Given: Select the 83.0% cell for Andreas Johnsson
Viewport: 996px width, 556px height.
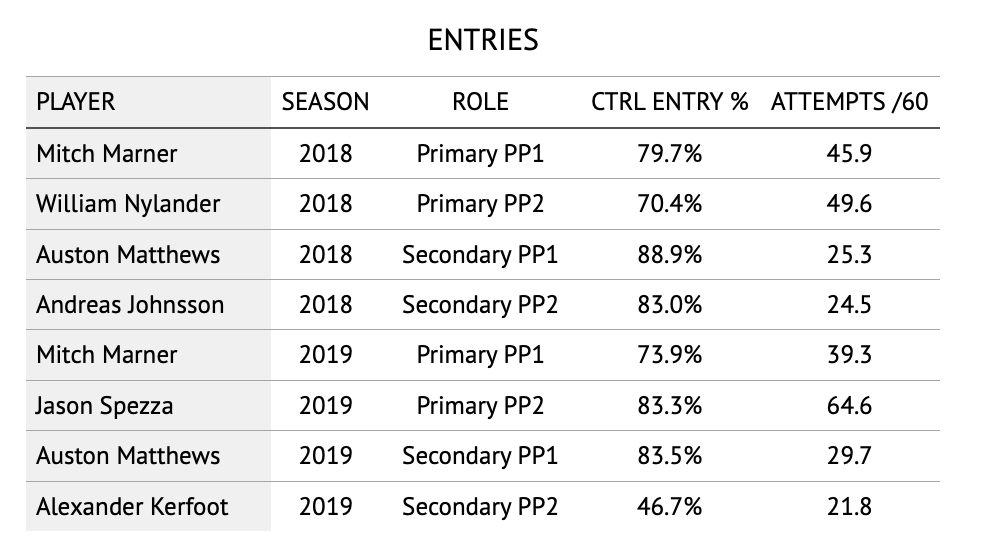Looking at the screenshot, I should click(670, 304).
